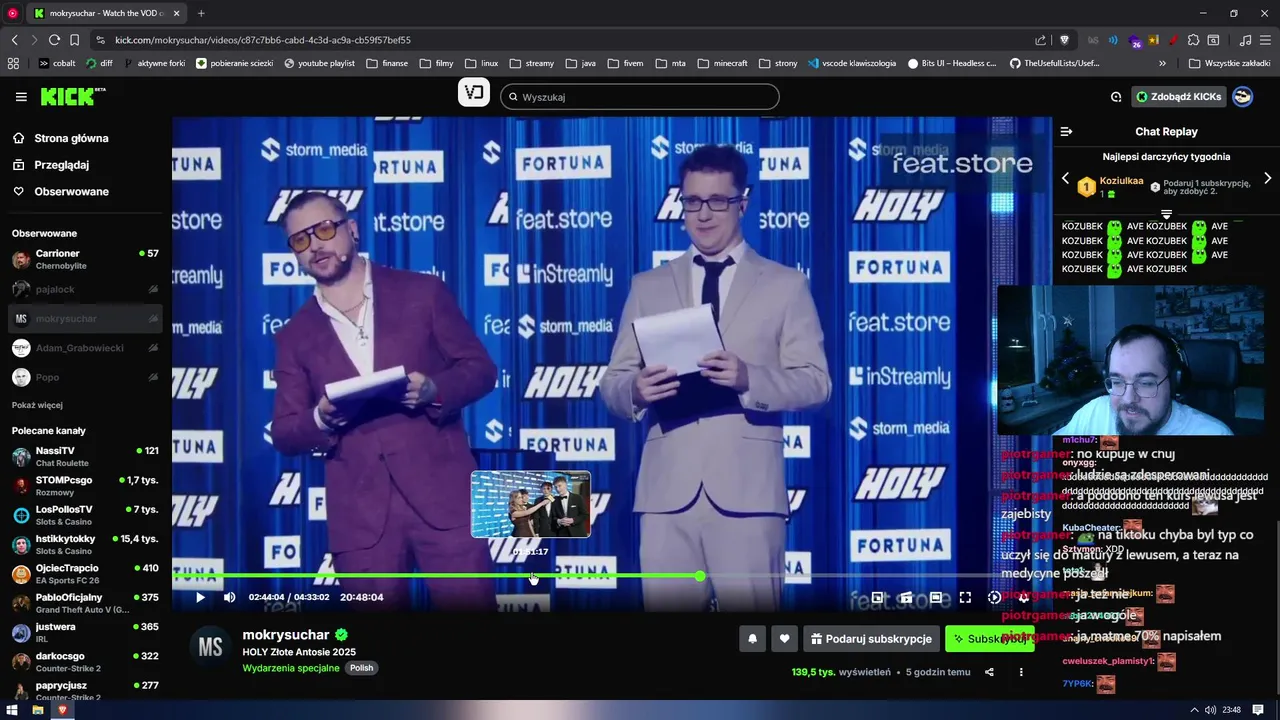The height and width of the screenshot is (720, 1280).
Task: Click the Kick search field Wyszukaj
Action: (x=640, y=97)
